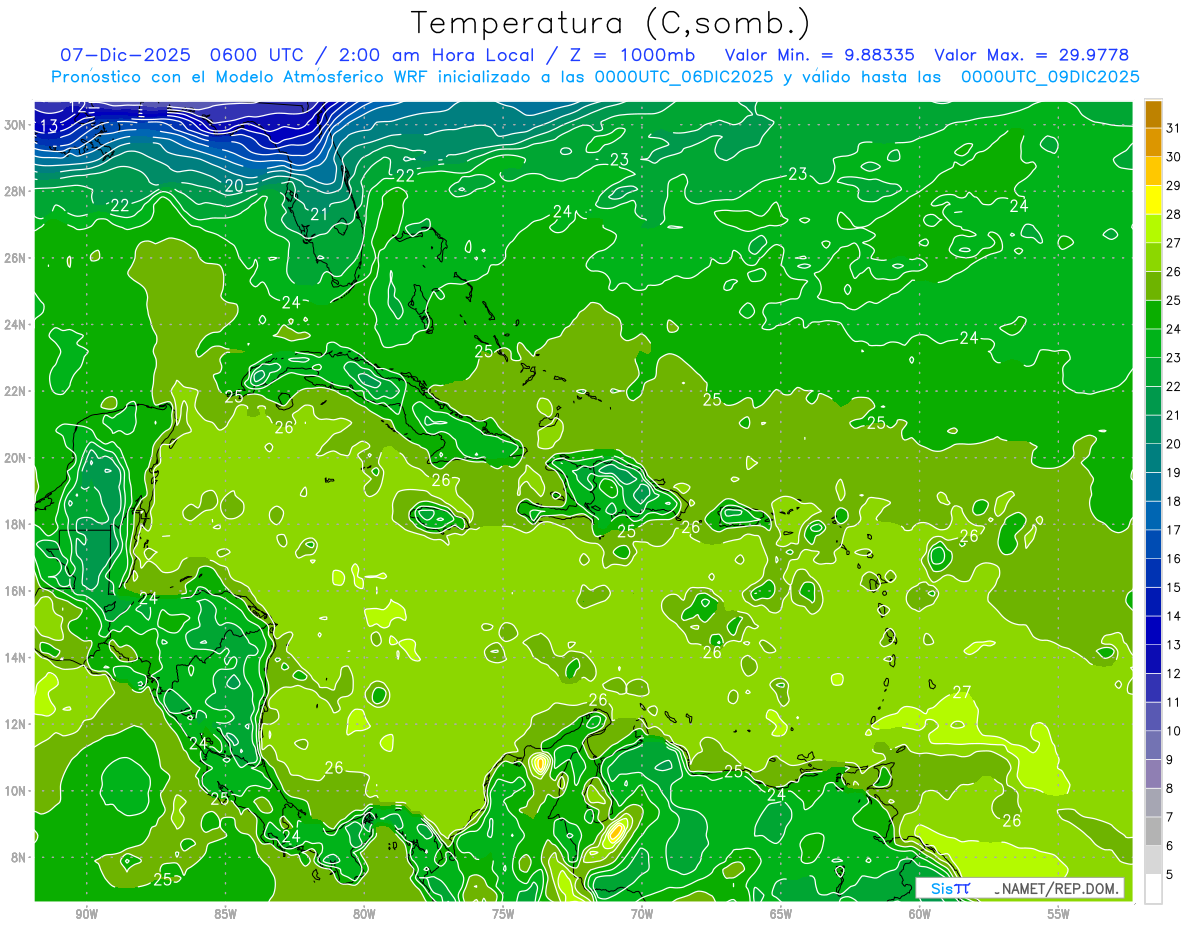Select the purple legend segment between 9 and 10
The width and height of the screenshot is (1200, 927).
point(1153,746)
